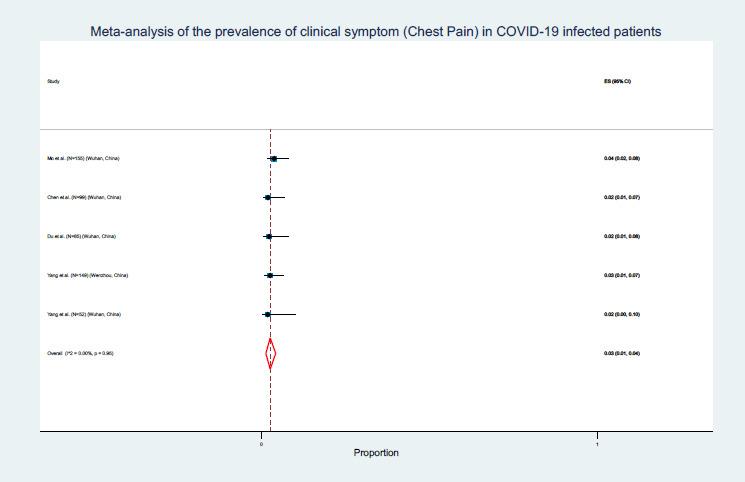Select the "Study" column header
Image resolution: width=745 pixels, height=482 pixels.
tap(53, 81)
